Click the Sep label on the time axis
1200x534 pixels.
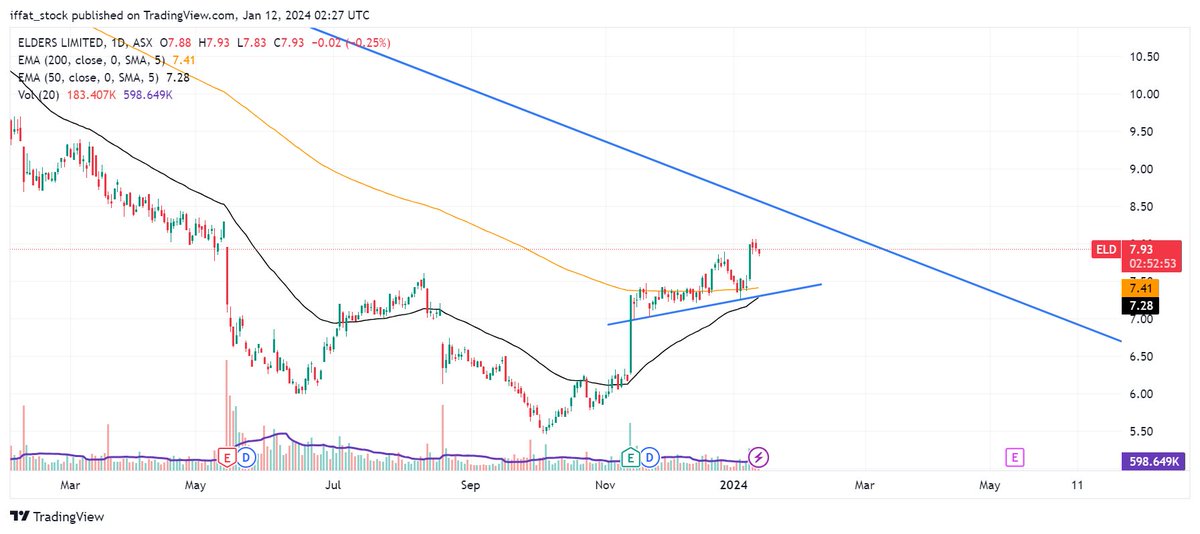pyautogui.click(x=471, y=485)
